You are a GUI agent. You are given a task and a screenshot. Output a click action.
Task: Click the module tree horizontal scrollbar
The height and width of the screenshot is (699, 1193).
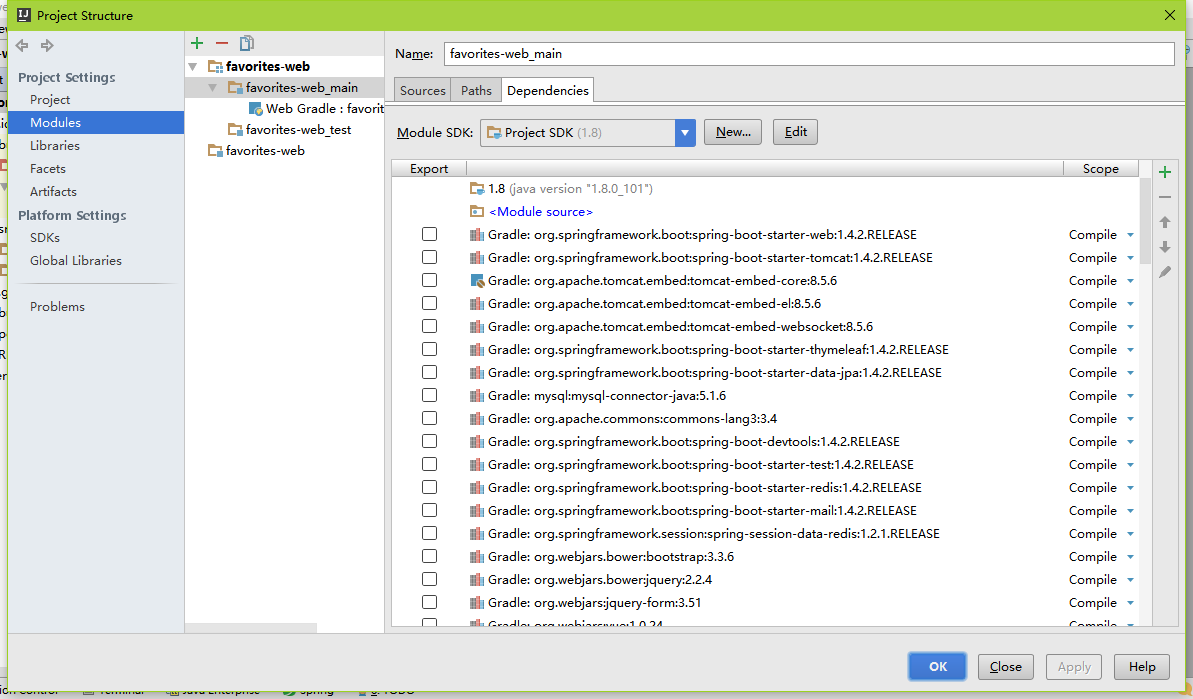click(x=251, y=628)
